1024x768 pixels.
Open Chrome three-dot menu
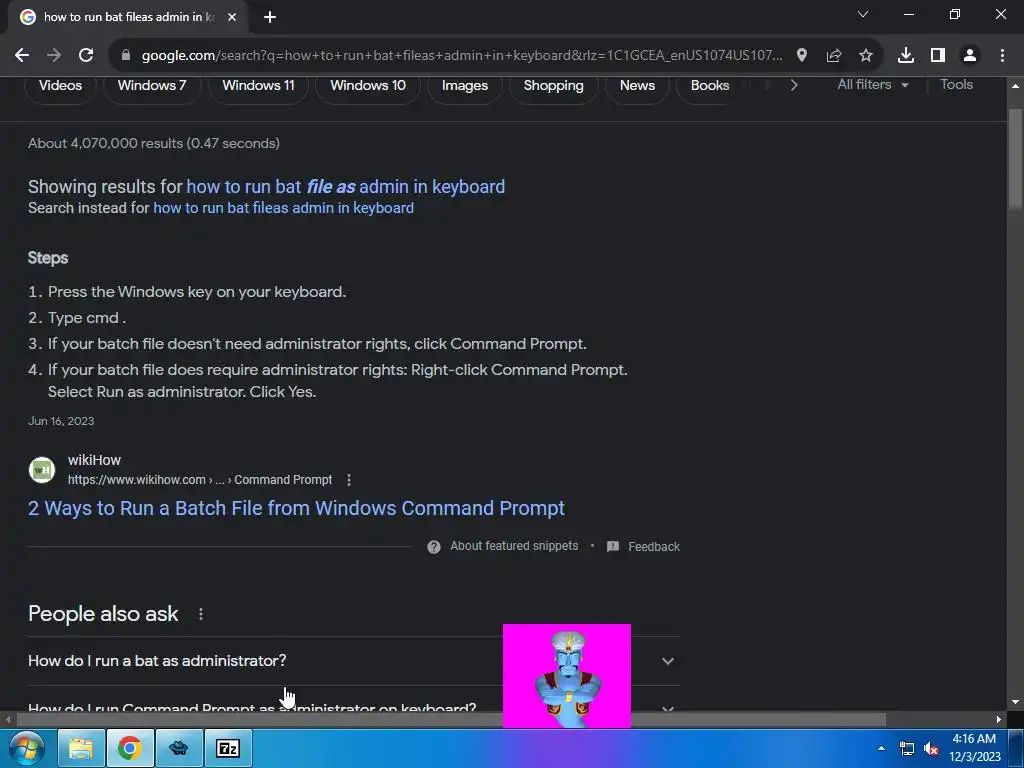click(1002, 56)
